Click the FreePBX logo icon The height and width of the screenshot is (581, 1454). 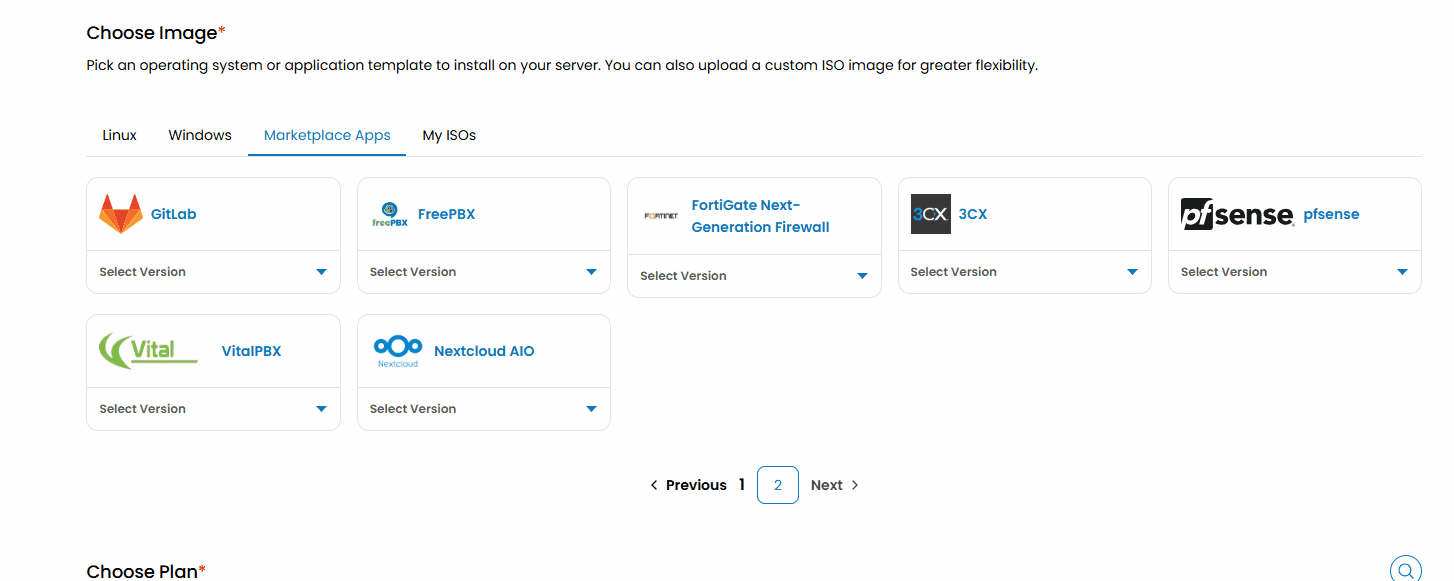click(x=390, y=214)
